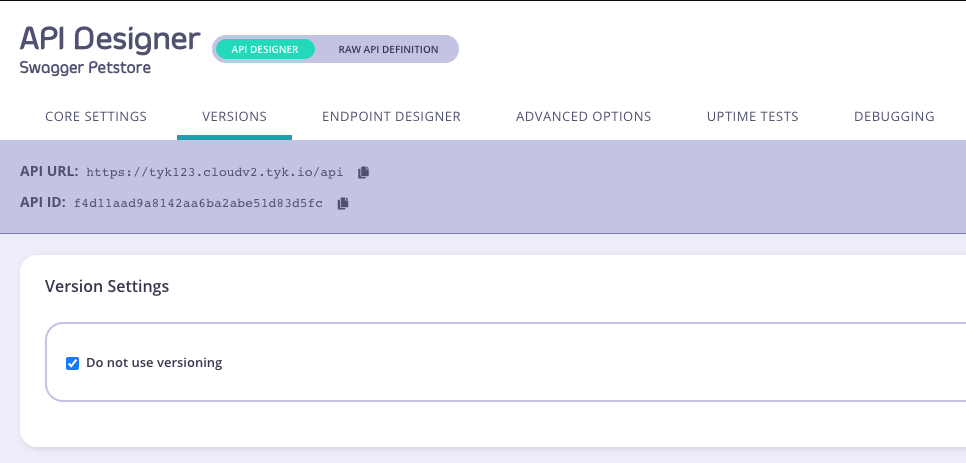This screenshot has height=463, width=966.
Task: Go to the Endpoint Designer tab
Action: click(391, 117)
